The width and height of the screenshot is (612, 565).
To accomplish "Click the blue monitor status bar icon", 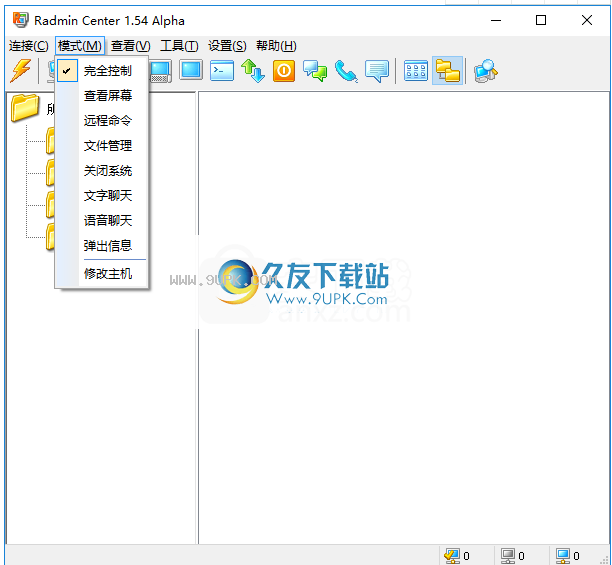I will tap(563, 556).
